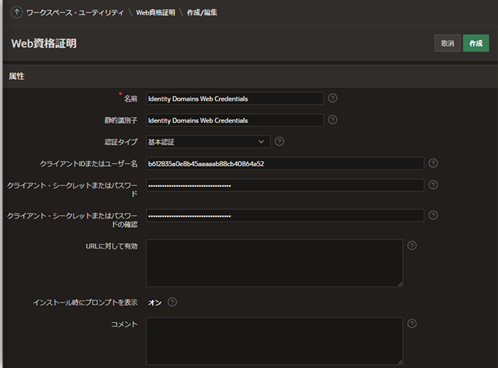
Task: Open help for password confirmation field
Action: point(433,215)
